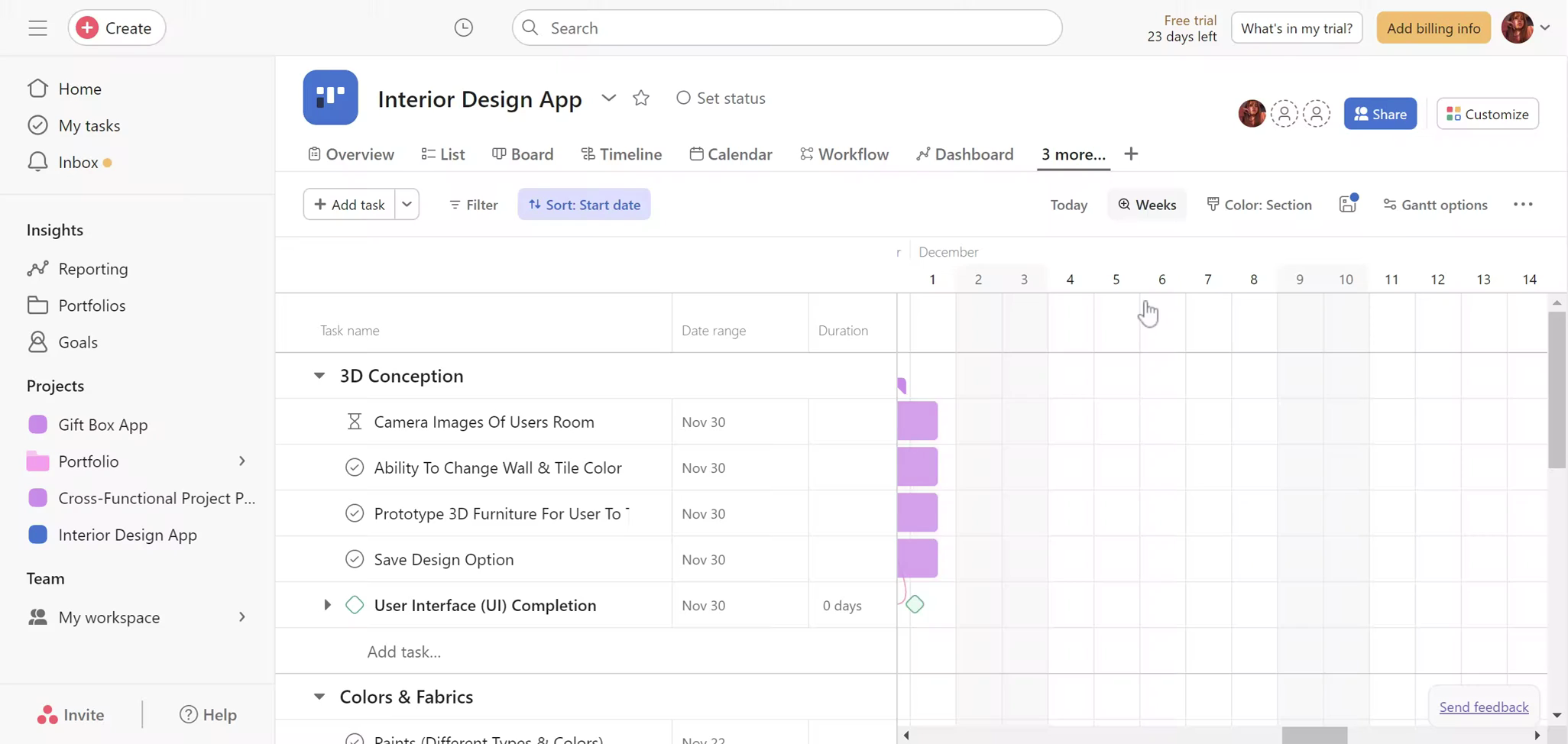
Task: Switch to the Workflow tab
Action: click(844, 154)
